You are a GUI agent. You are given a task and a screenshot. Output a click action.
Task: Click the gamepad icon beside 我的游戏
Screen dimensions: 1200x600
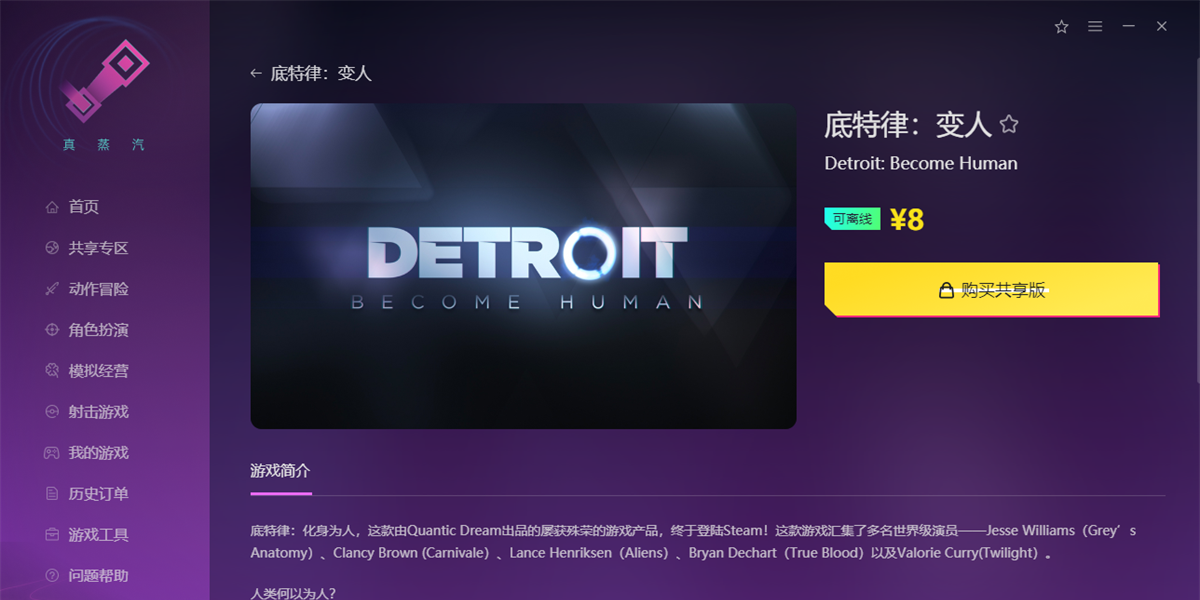[x=52, y=453]
